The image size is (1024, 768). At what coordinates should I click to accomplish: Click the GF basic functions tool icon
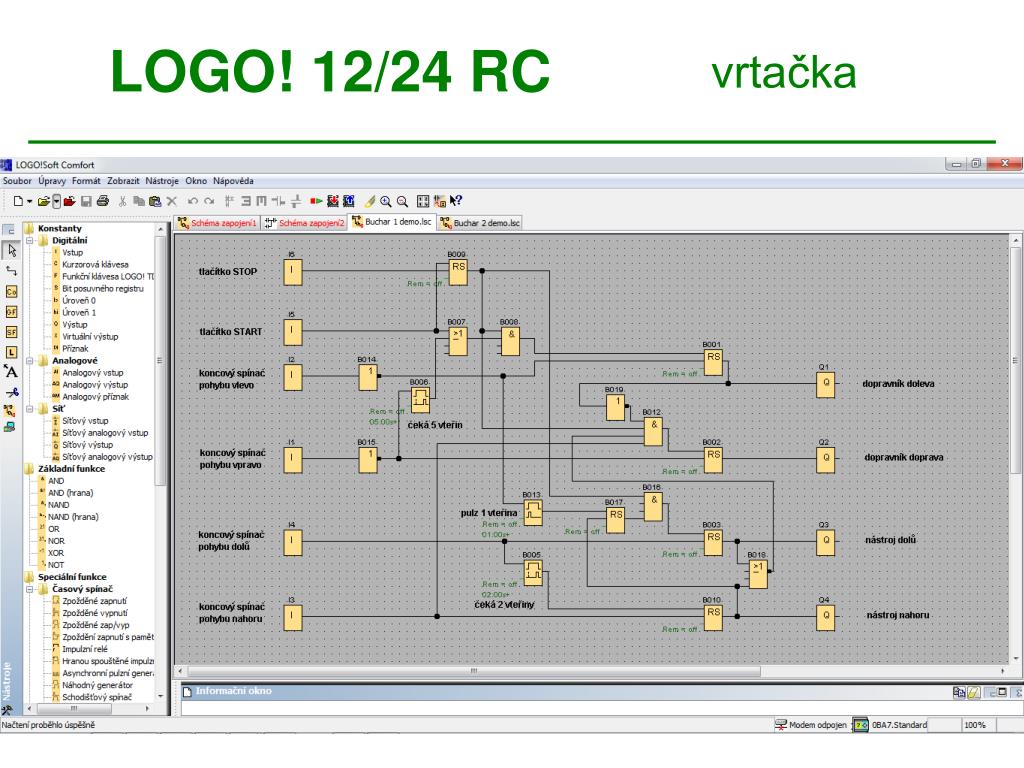pyautogui.click(x=11, y=312)
